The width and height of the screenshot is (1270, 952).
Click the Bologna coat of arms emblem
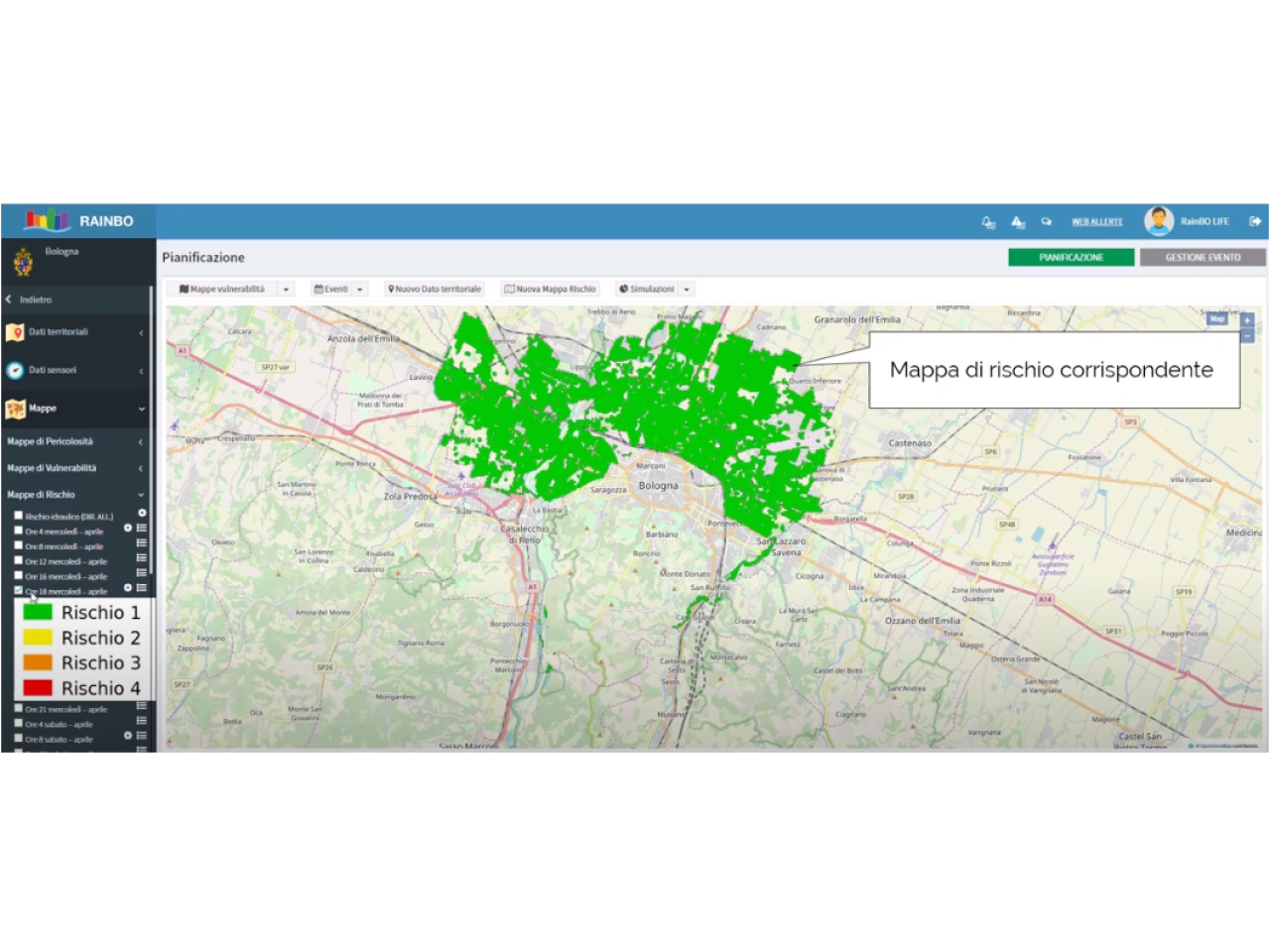[23, 262]
